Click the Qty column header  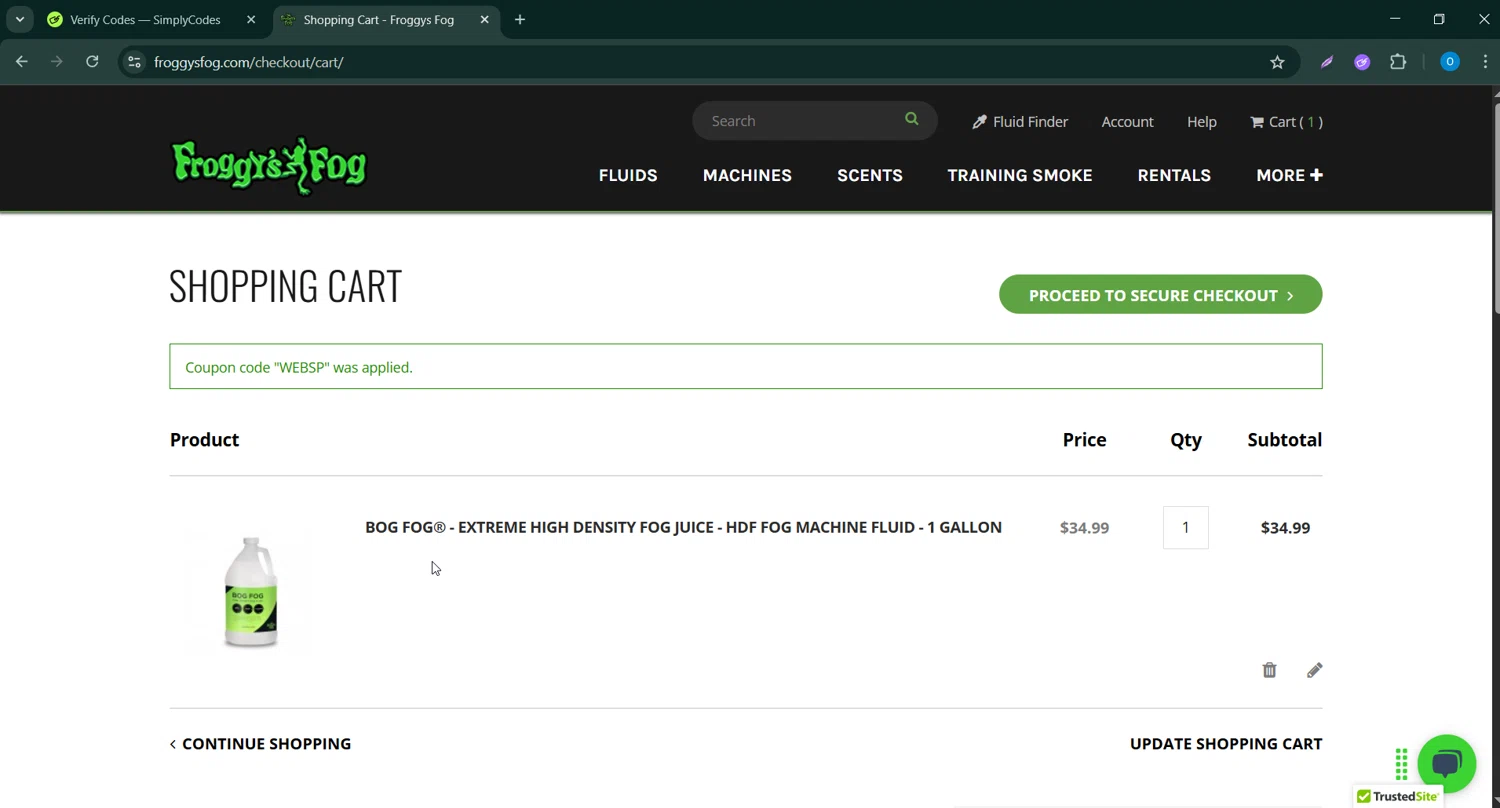pyautogui.click(x=1186, y=440)
